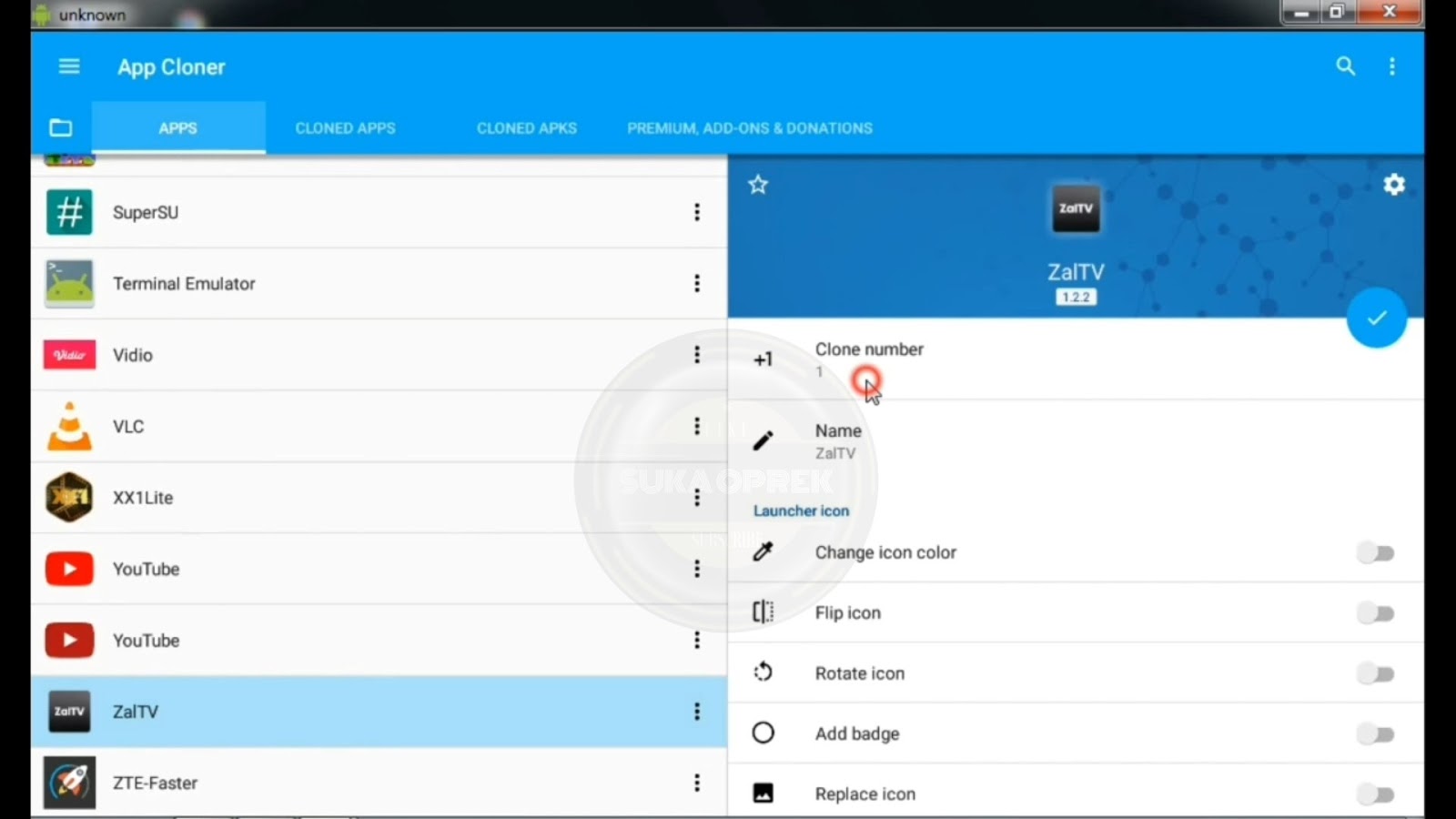This screenshot has height=819, width=1456.
Task: Enable the Rotate icon option
Action: click(x=1376, y=673)
